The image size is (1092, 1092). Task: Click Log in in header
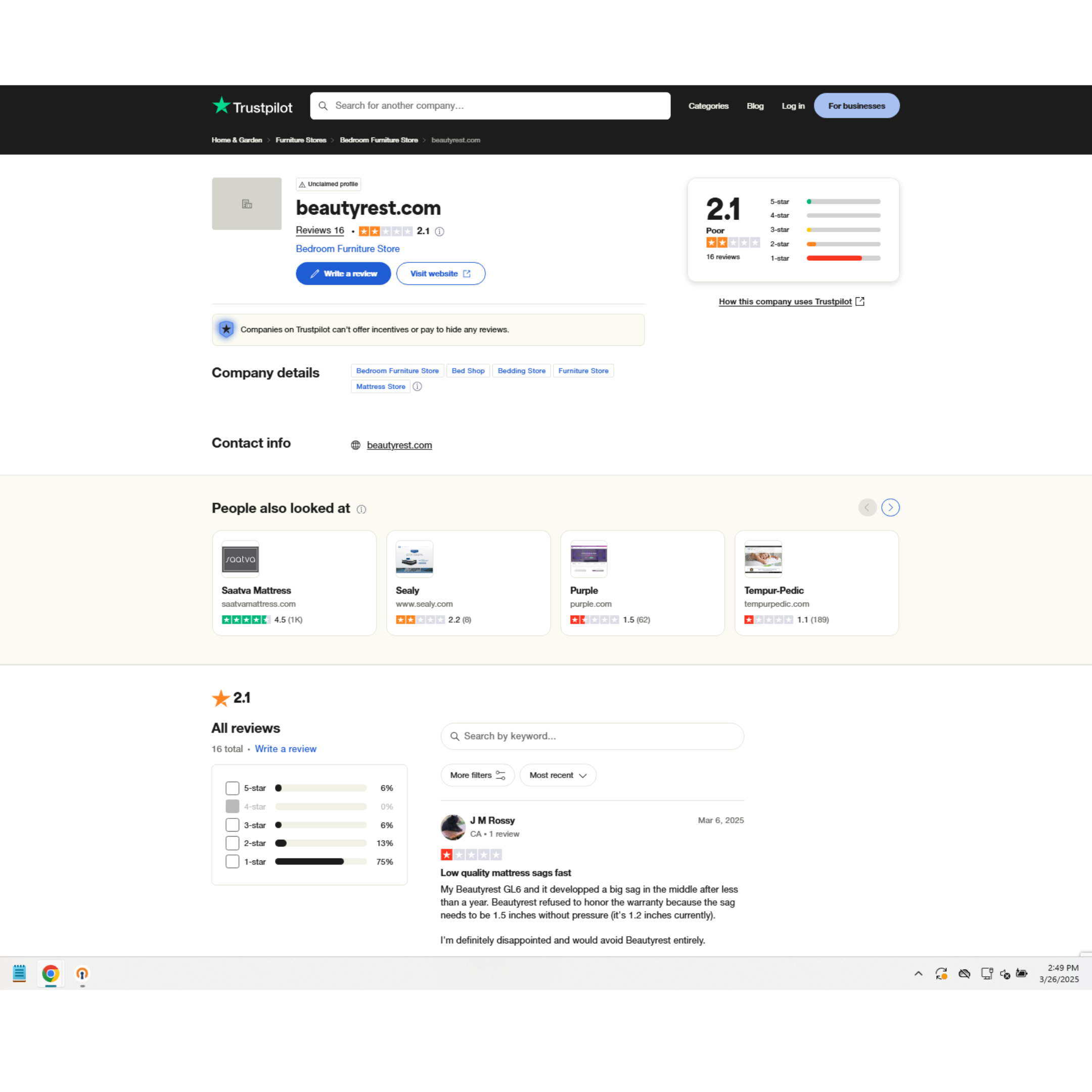pyautogui.click(x=792, y=106)
